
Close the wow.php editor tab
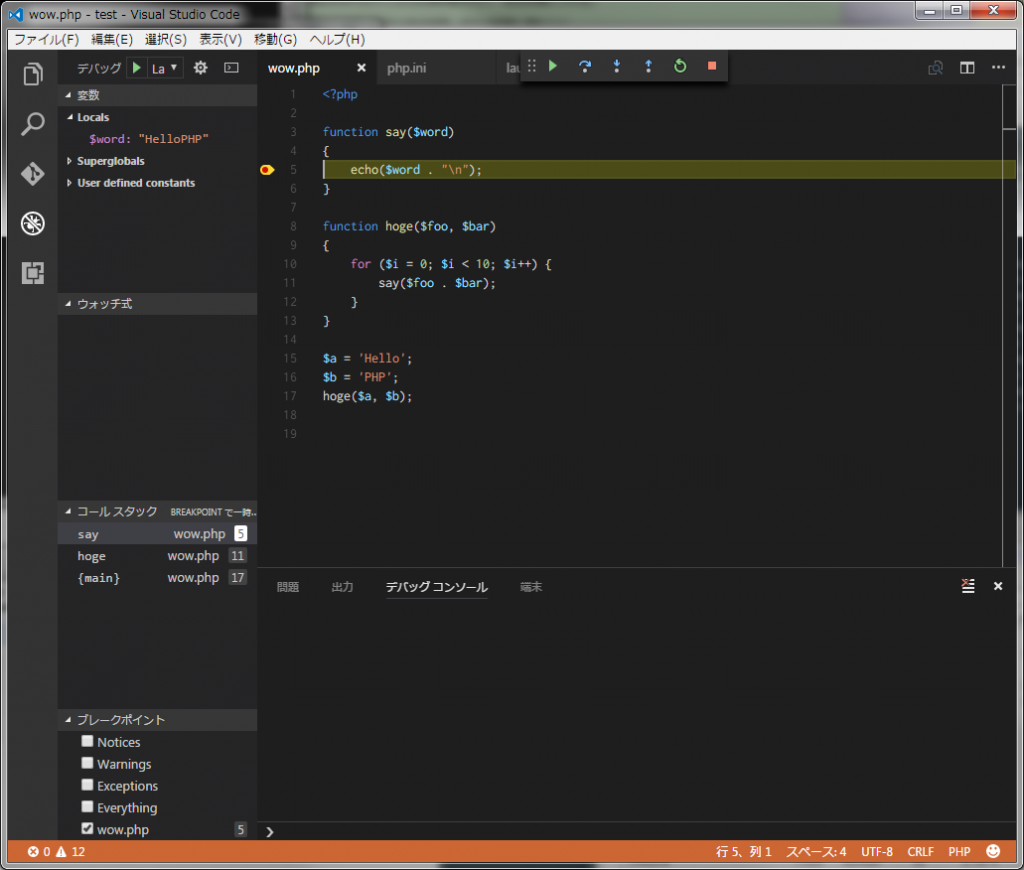click(361, 68)
